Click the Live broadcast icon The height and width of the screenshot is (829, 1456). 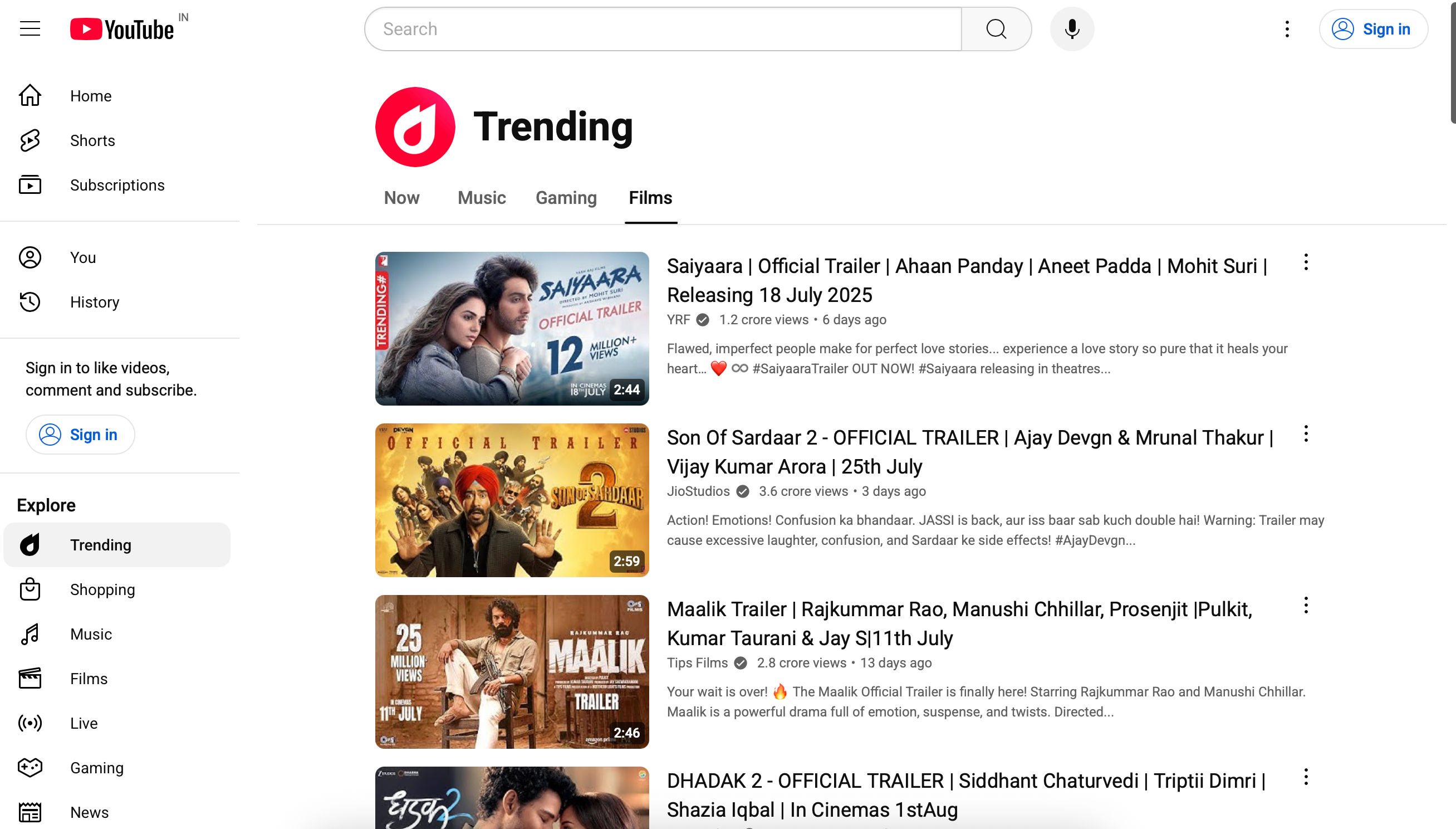coord(30,723)
